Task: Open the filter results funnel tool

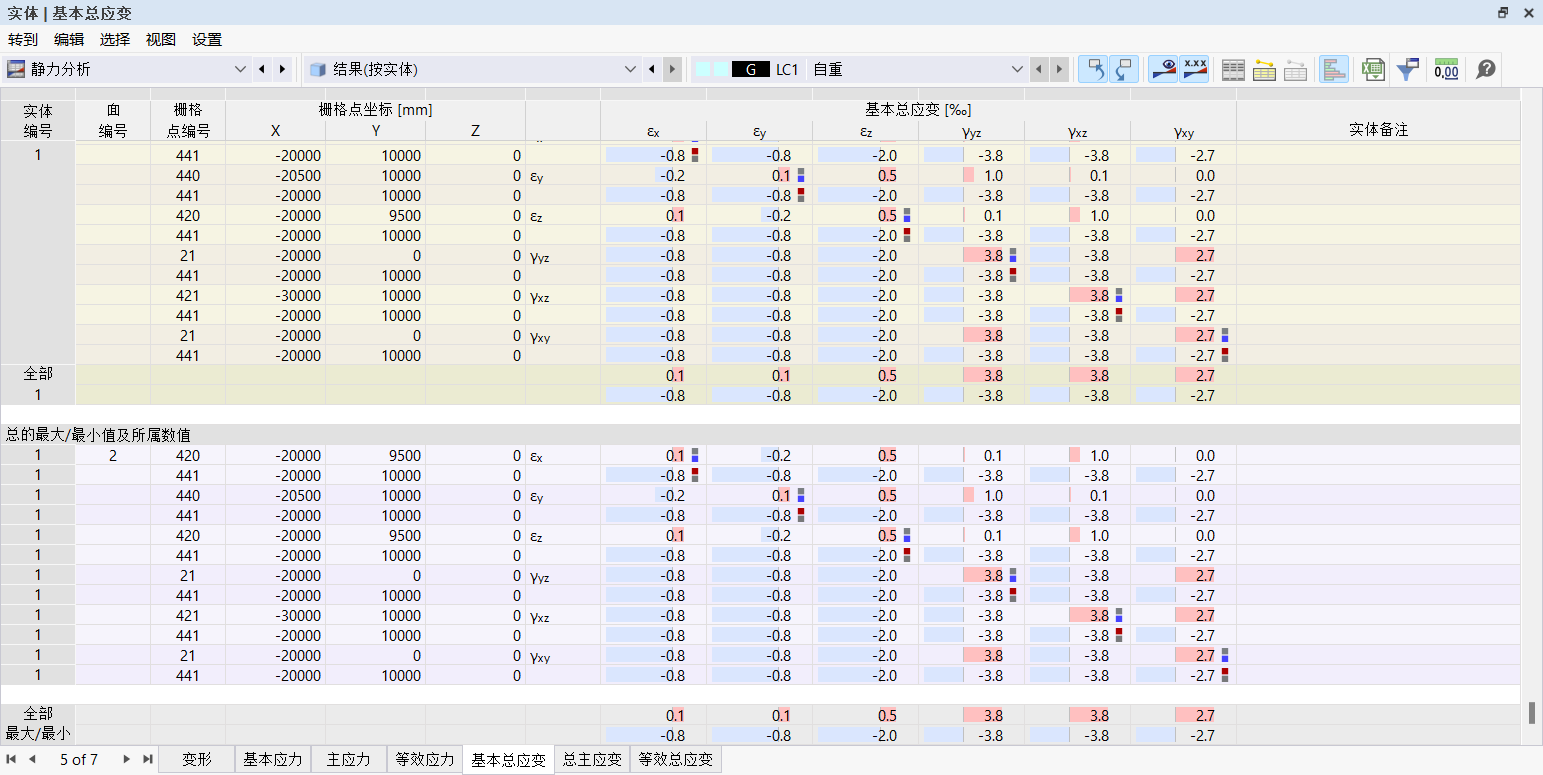Action: tap(1408, 69)
